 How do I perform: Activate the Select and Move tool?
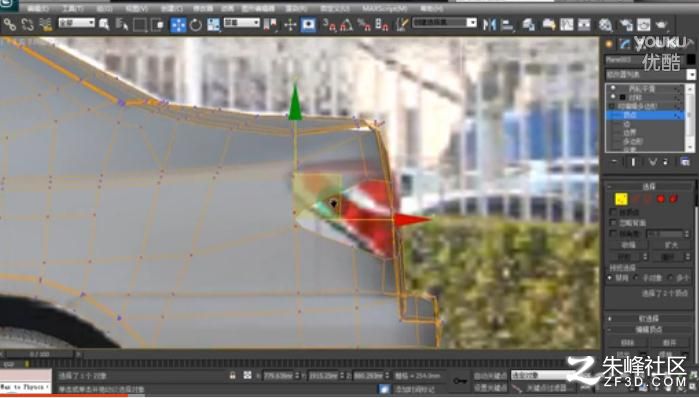[x=178, y=25]
